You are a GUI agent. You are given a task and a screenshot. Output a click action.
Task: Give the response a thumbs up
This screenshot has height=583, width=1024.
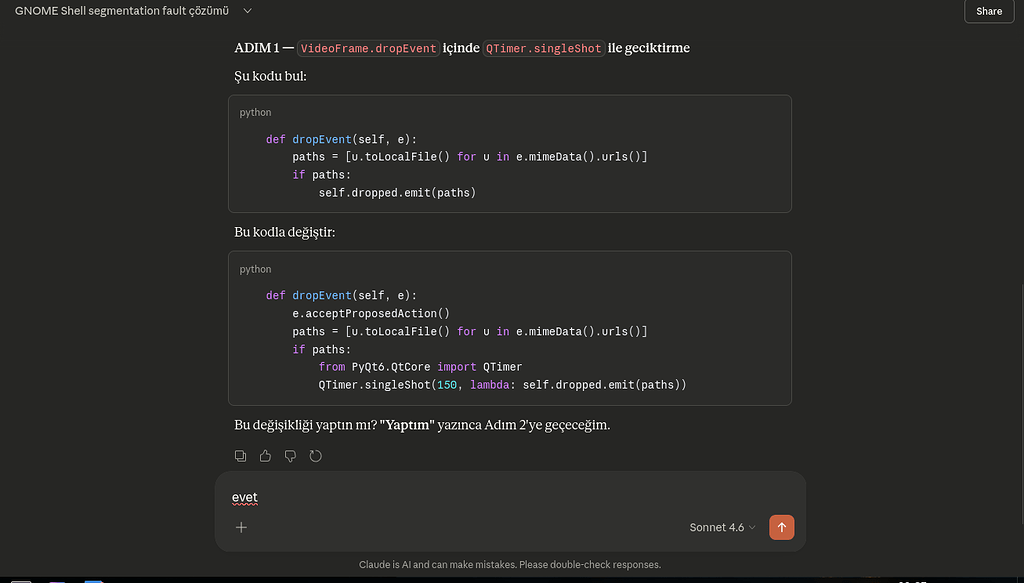coord(265,456)
